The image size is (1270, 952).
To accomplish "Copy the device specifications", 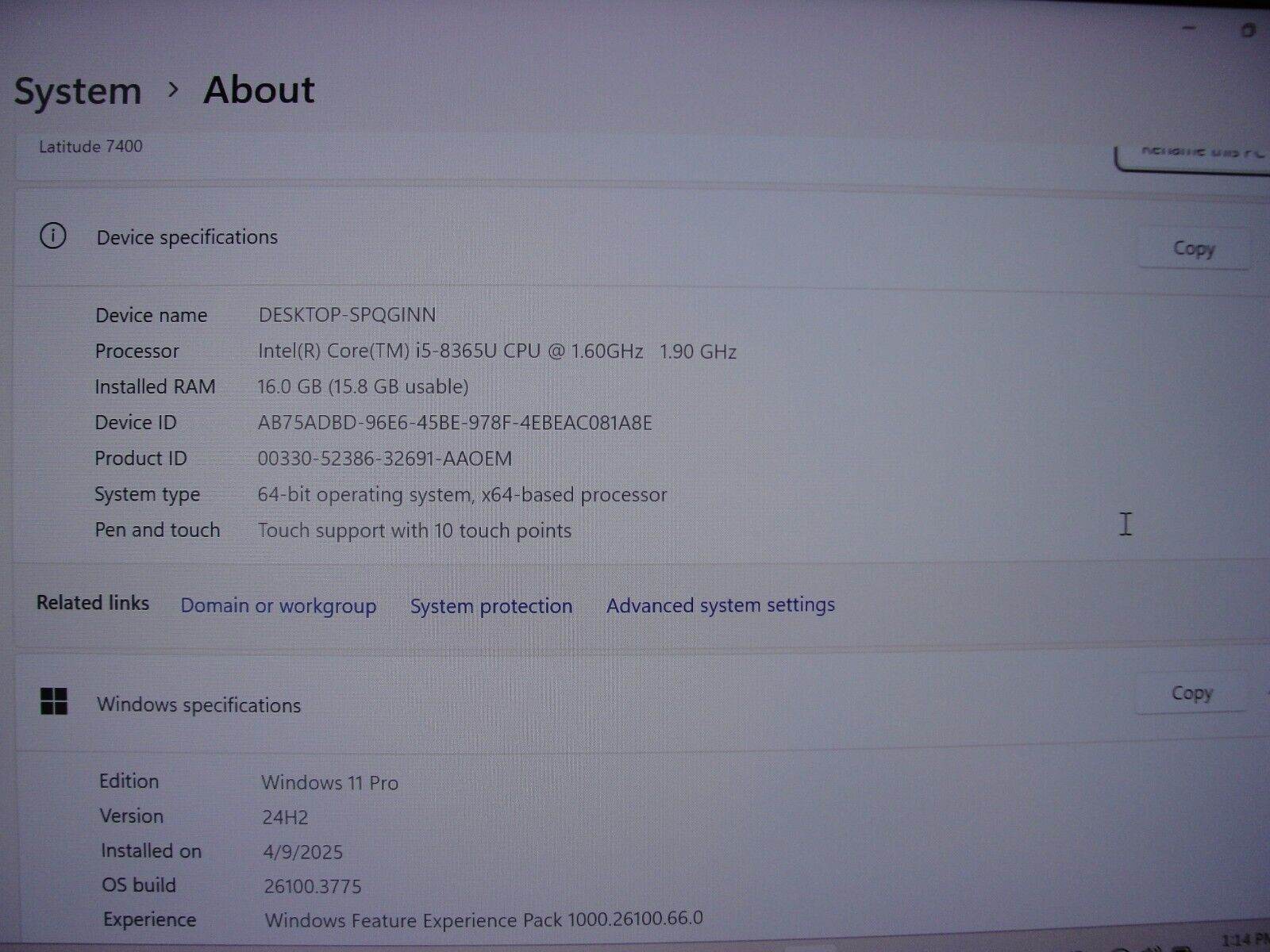I will (1193, 248).
